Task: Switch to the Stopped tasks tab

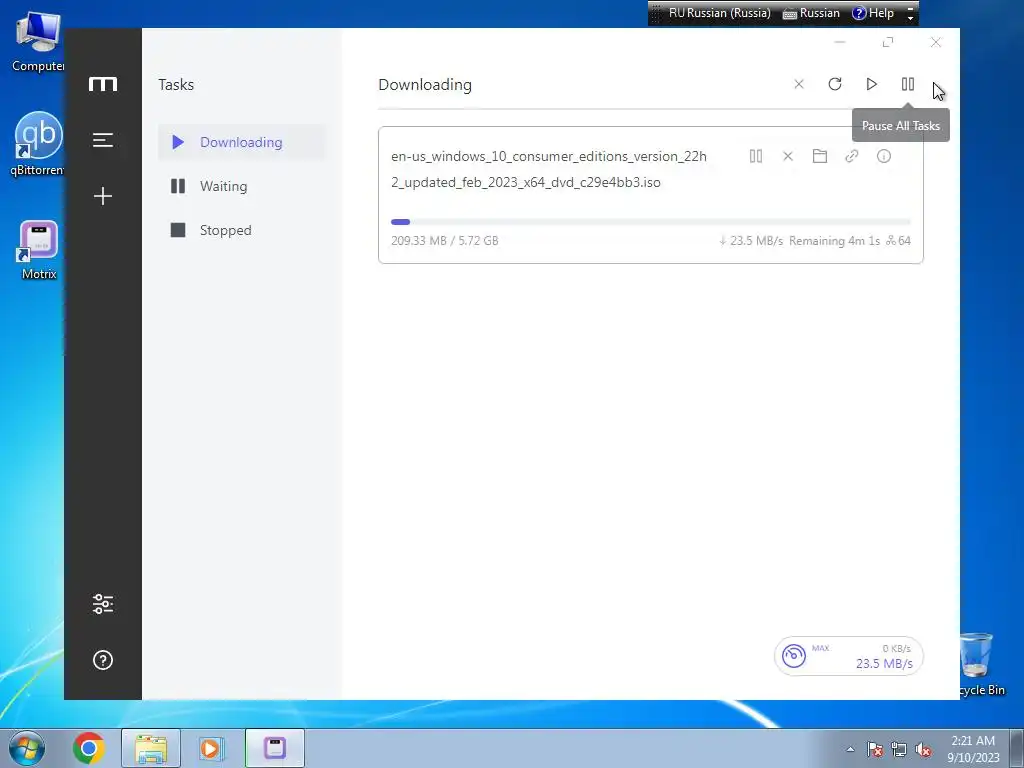Action: tap(242, 230)
